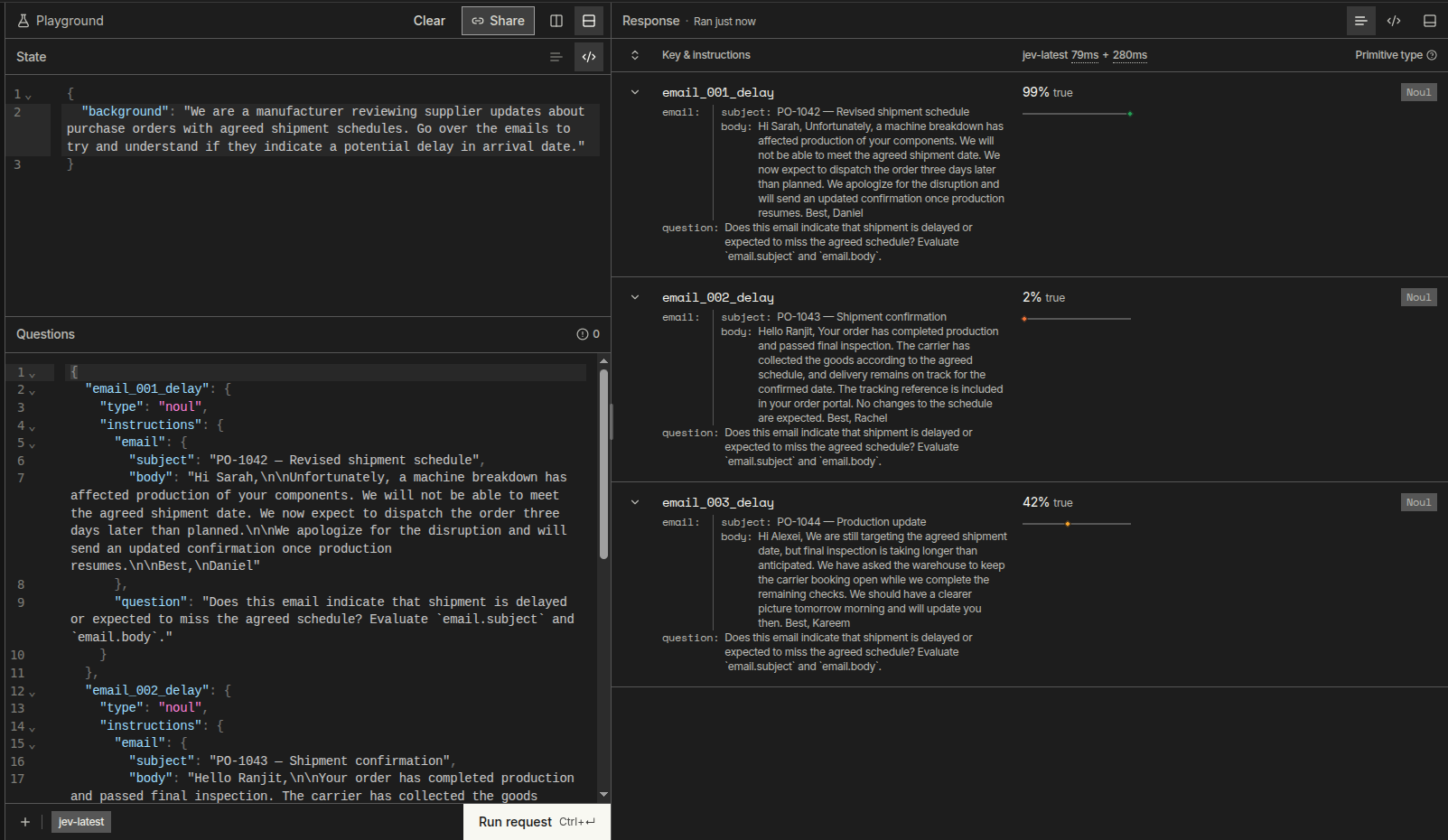Collapse the email_001_delay response row
The height and width of the screenshot is (840, 1448).
(x=635, y=92)
